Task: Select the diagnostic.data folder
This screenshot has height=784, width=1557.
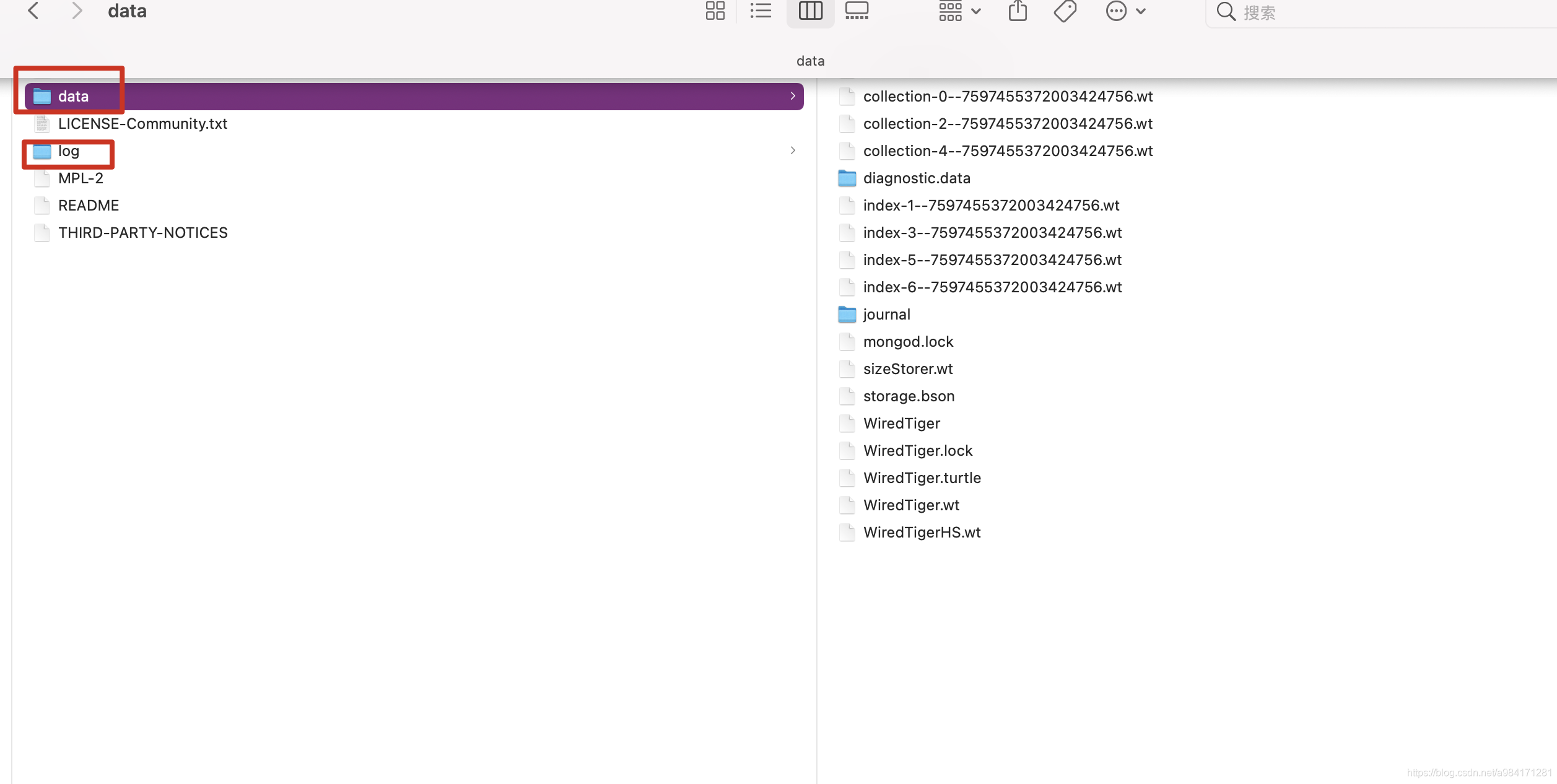Action: (x=916, y=178)
